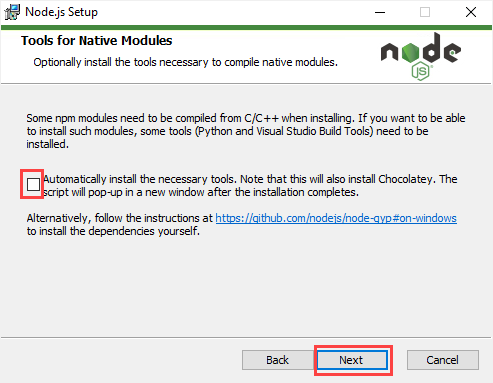Click the 'Optionally install the tools' subtitle text

[185, 62]
